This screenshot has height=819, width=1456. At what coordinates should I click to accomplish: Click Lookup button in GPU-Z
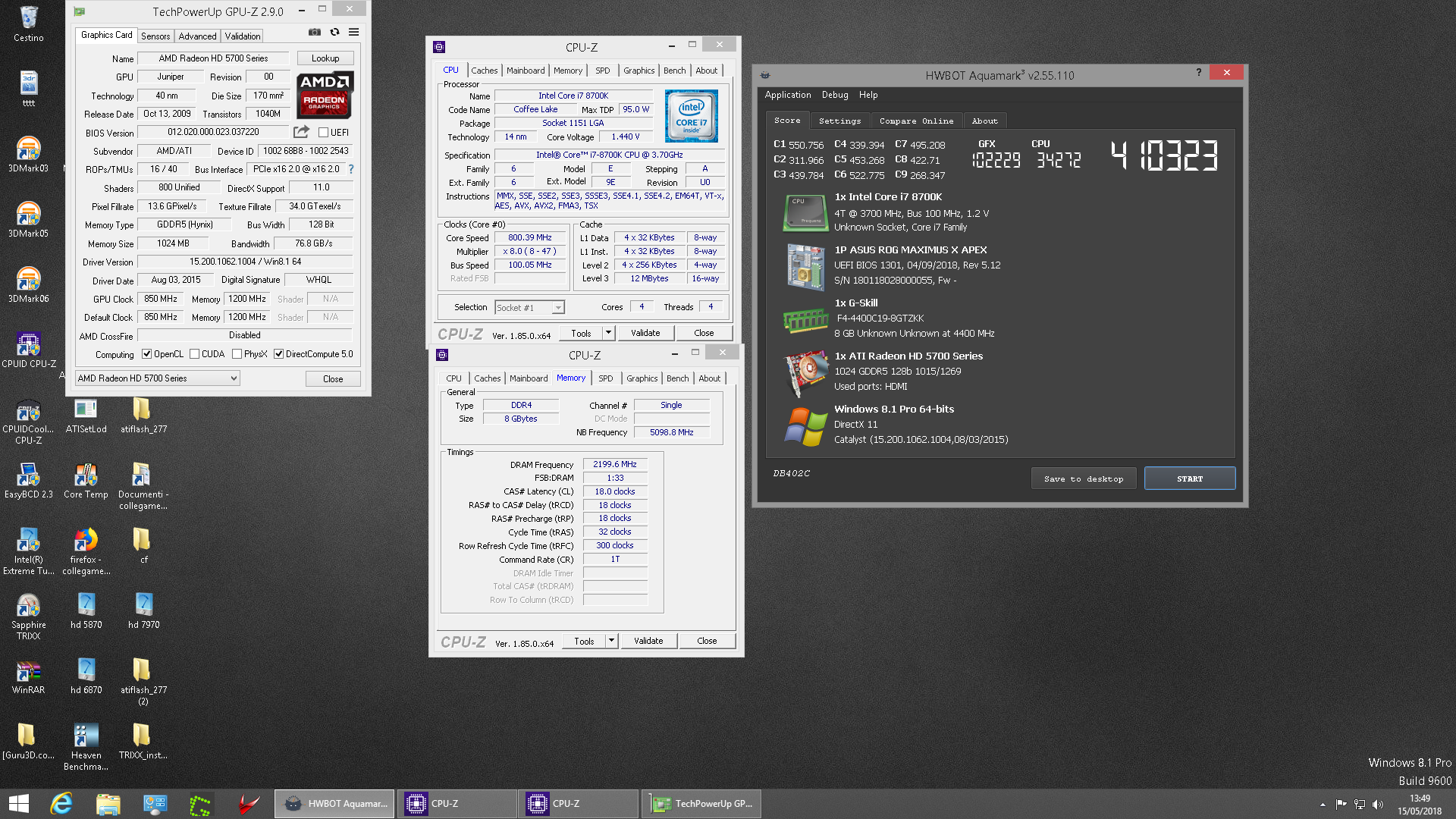point(325,58)
